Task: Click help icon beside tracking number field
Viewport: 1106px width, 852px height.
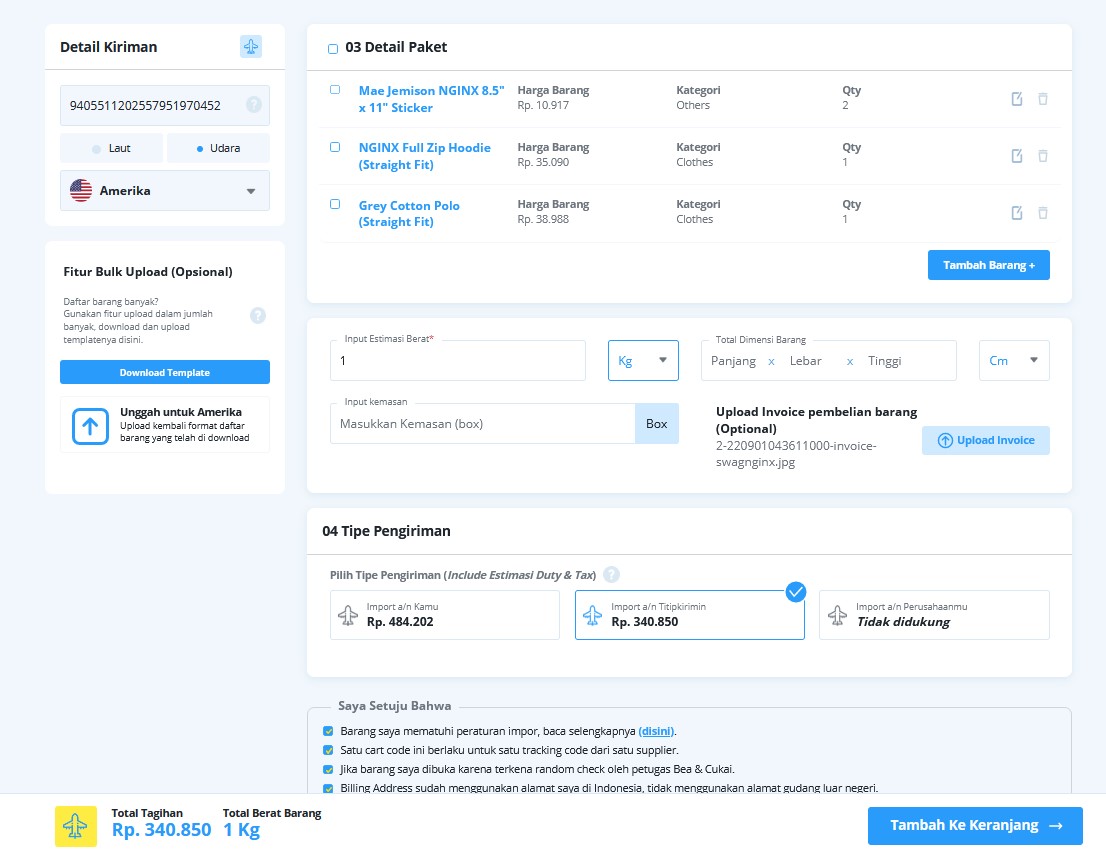Action: click(x=254, y=104)
